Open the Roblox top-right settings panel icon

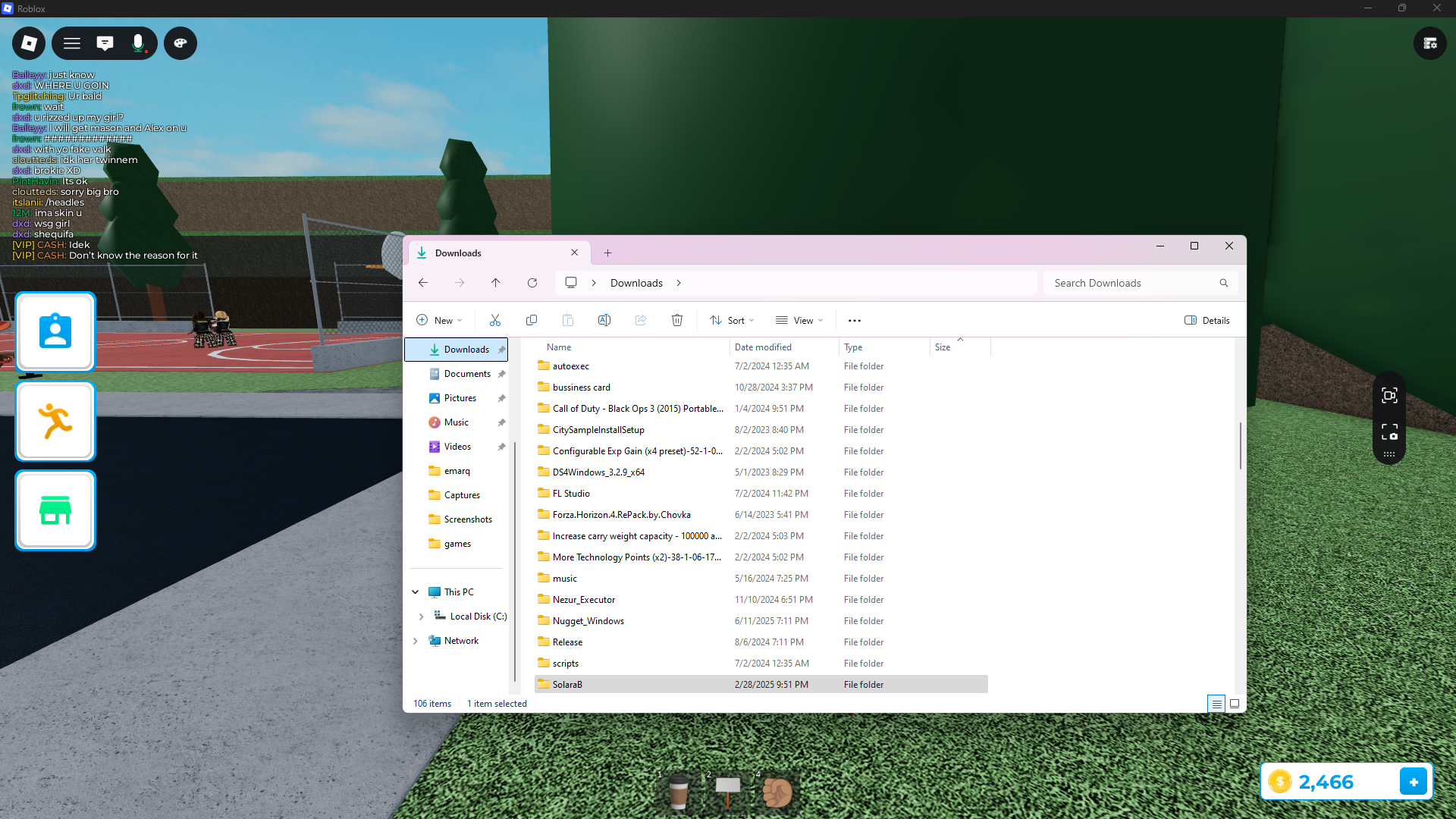tap(1430, 43)
